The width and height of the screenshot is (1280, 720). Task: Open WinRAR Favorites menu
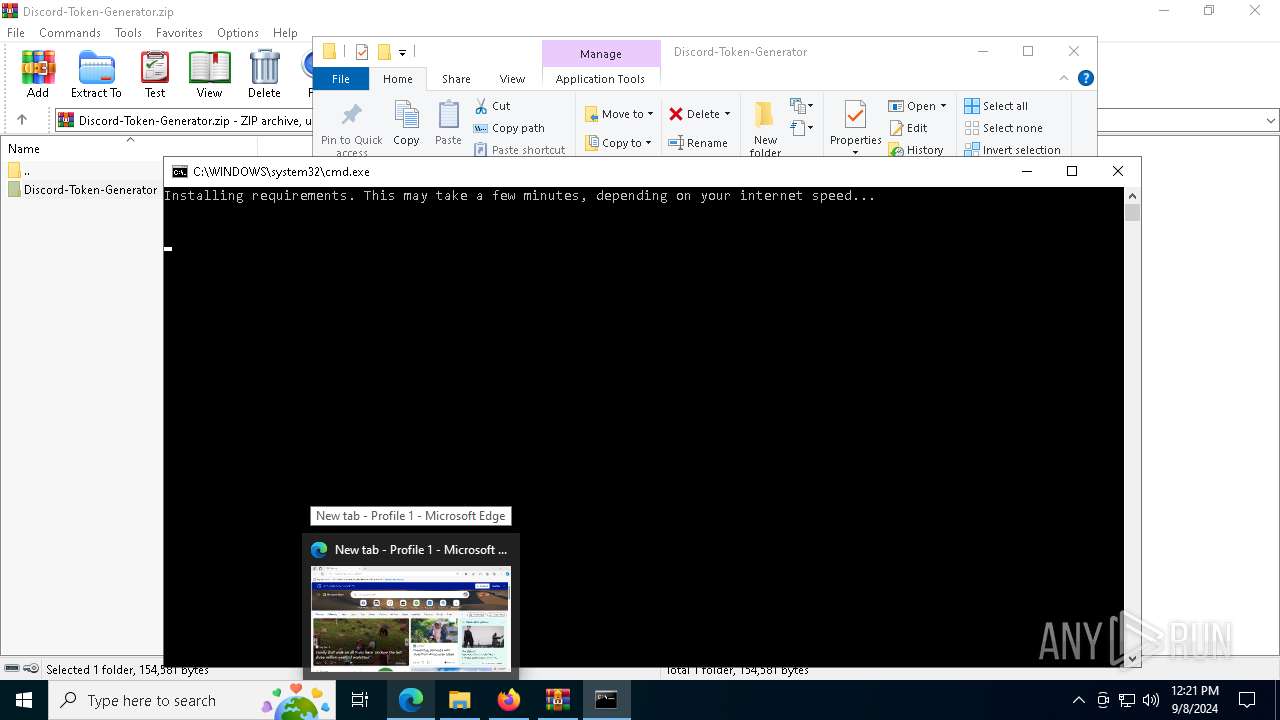click(x=179, y=33)
